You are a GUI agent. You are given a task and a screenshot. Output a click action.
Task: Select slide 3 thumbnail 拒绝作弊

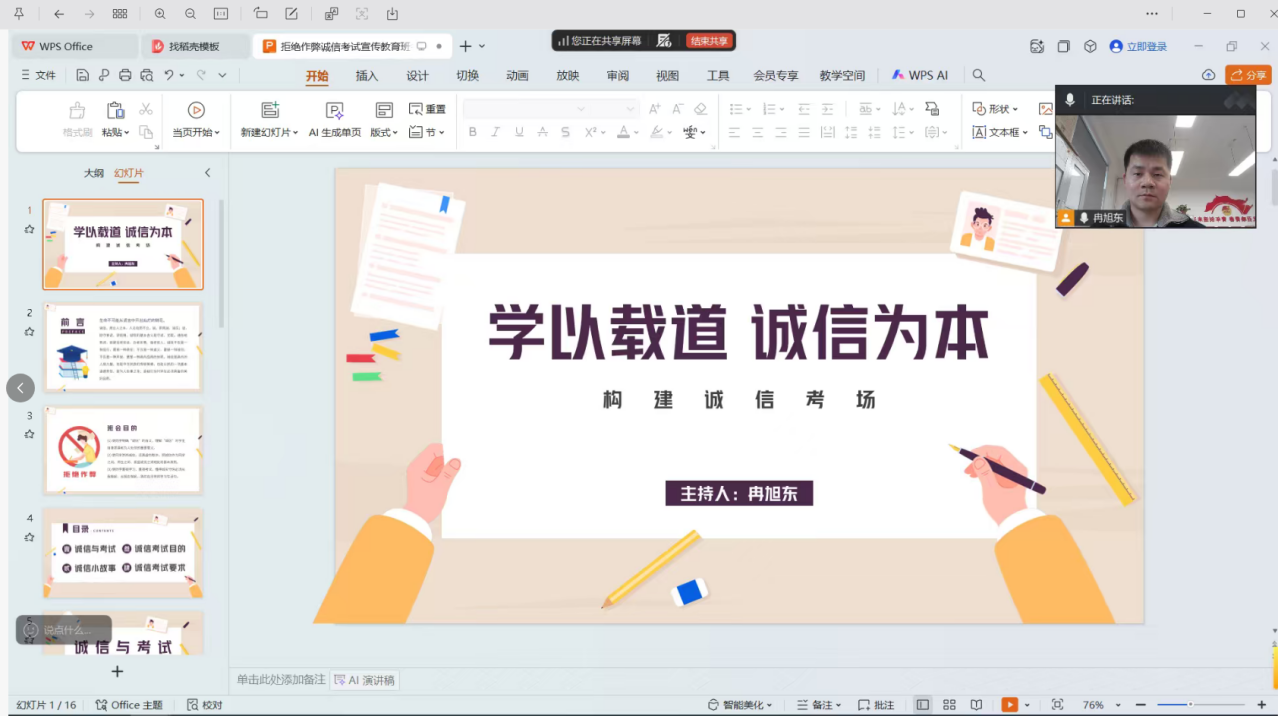[x=122, y=449]
